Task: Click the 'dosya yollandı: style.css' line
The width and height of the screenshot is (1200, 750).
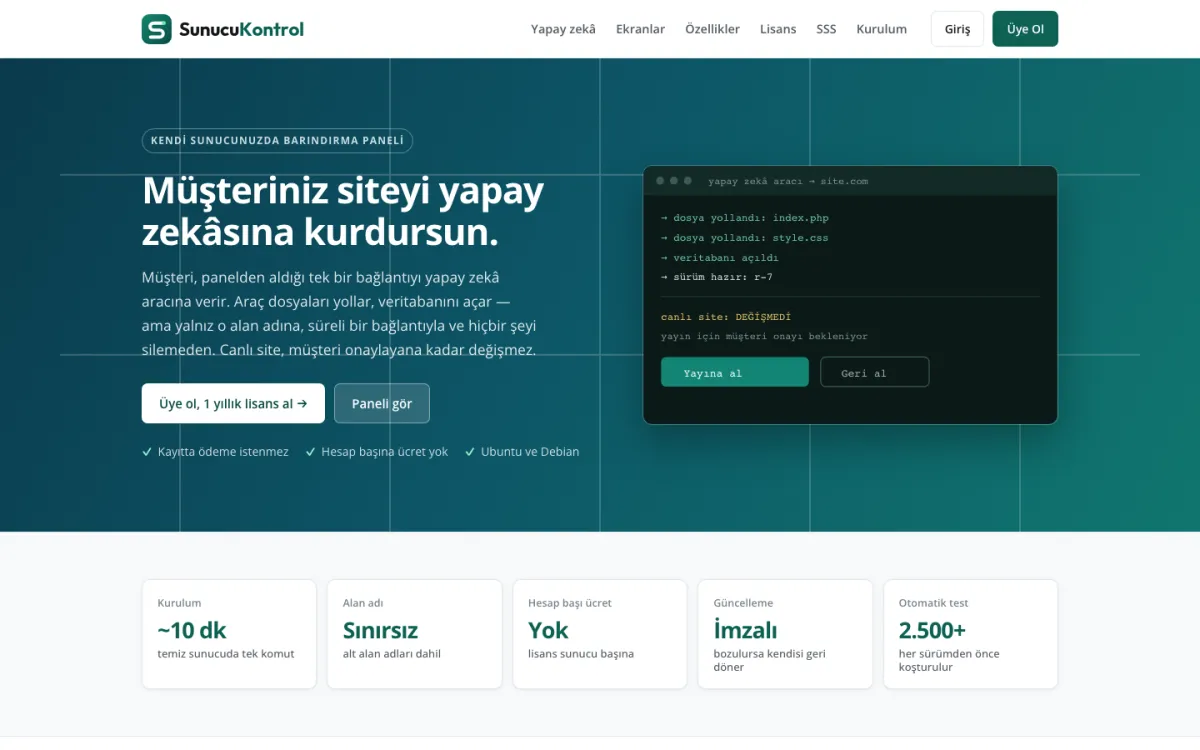Action: (745, 238)
